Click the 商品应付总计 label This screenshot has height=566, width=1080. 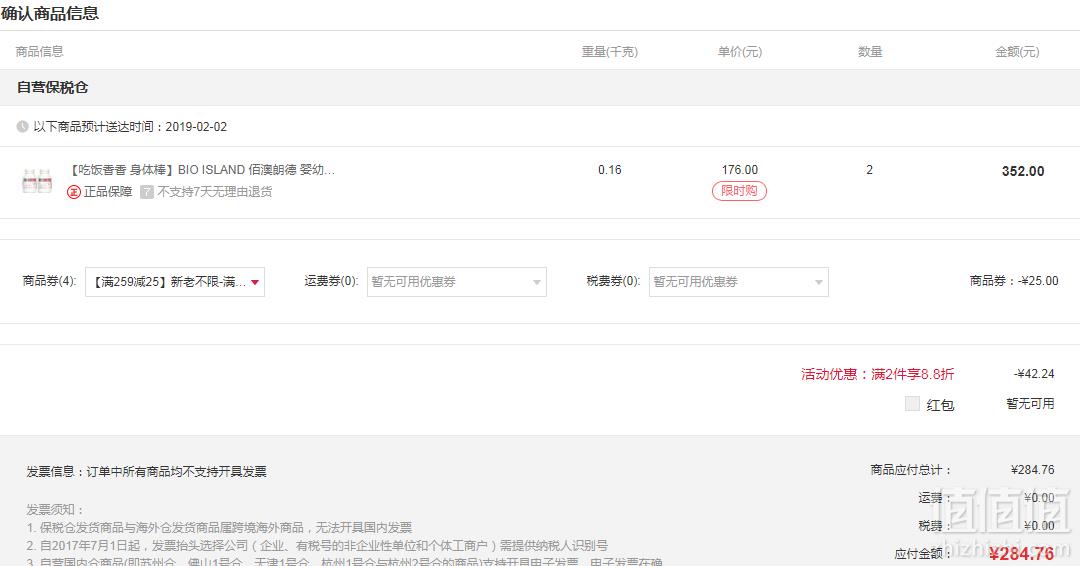tap(911, 470)
